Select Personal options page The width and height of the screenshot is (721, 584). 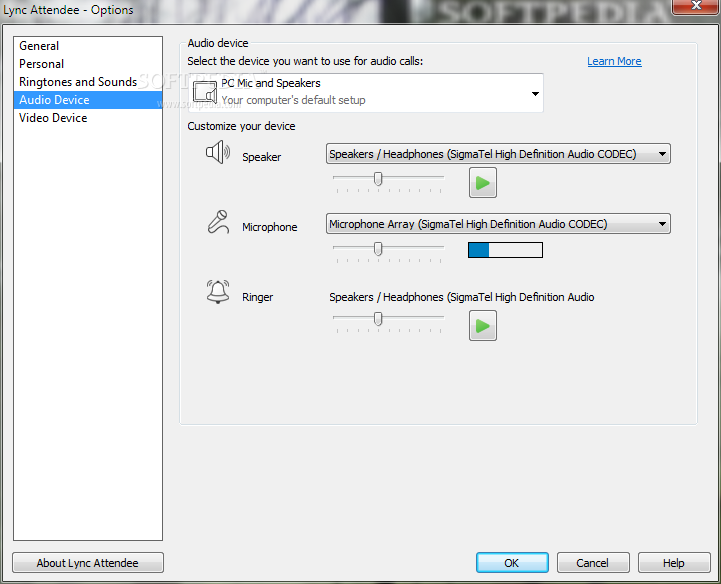coord(88,64)
